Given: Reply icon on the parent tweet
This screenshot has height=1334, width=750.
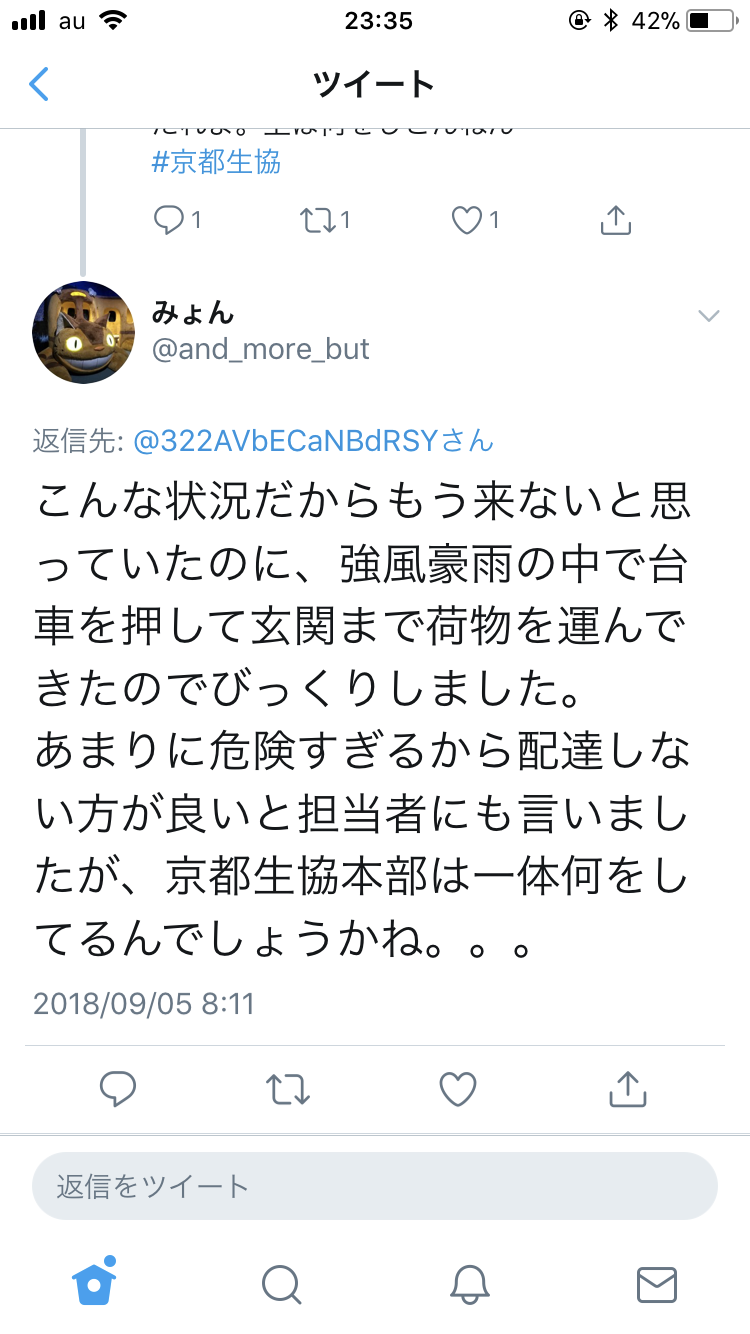Looking at the screenshot, I should click(x=169, y=220).
